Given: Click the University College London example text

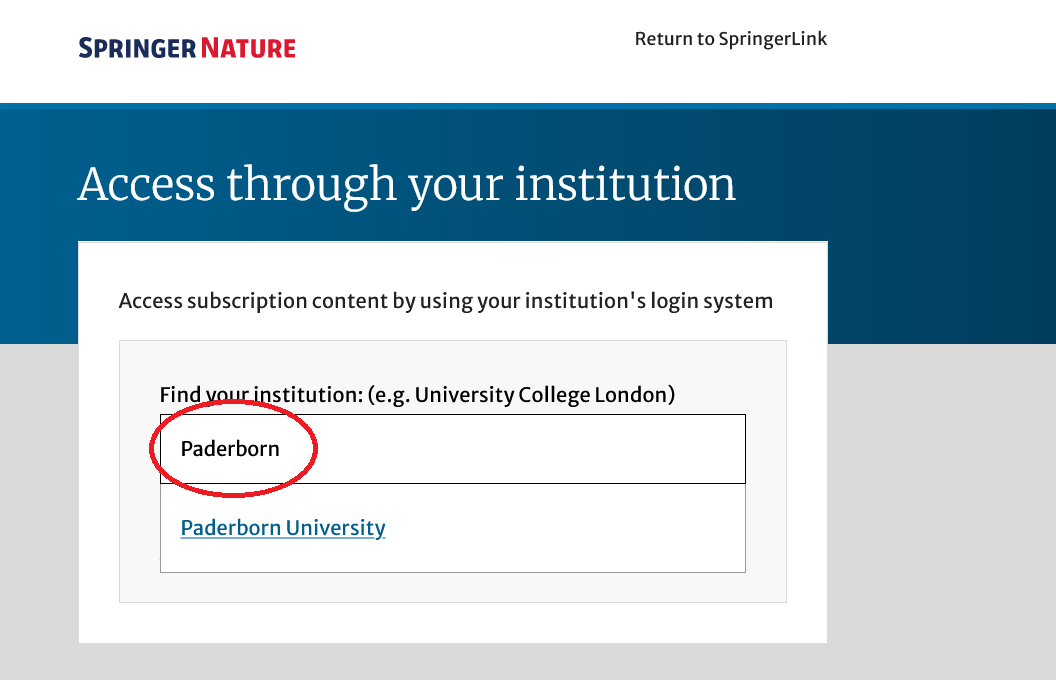Looking at the screenshot, I should pyautogui.click(x=544, y=395).
